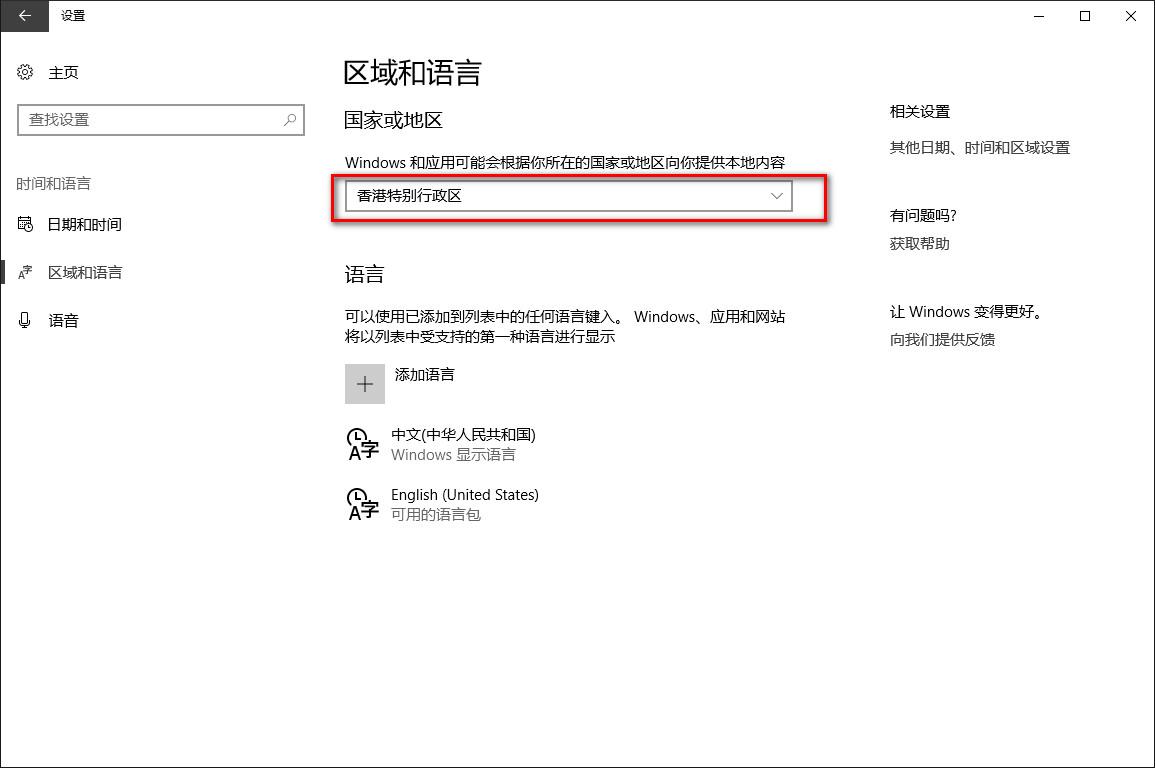Open the 主页 home page
The image size is (1155, 768).
coord(63,73)
